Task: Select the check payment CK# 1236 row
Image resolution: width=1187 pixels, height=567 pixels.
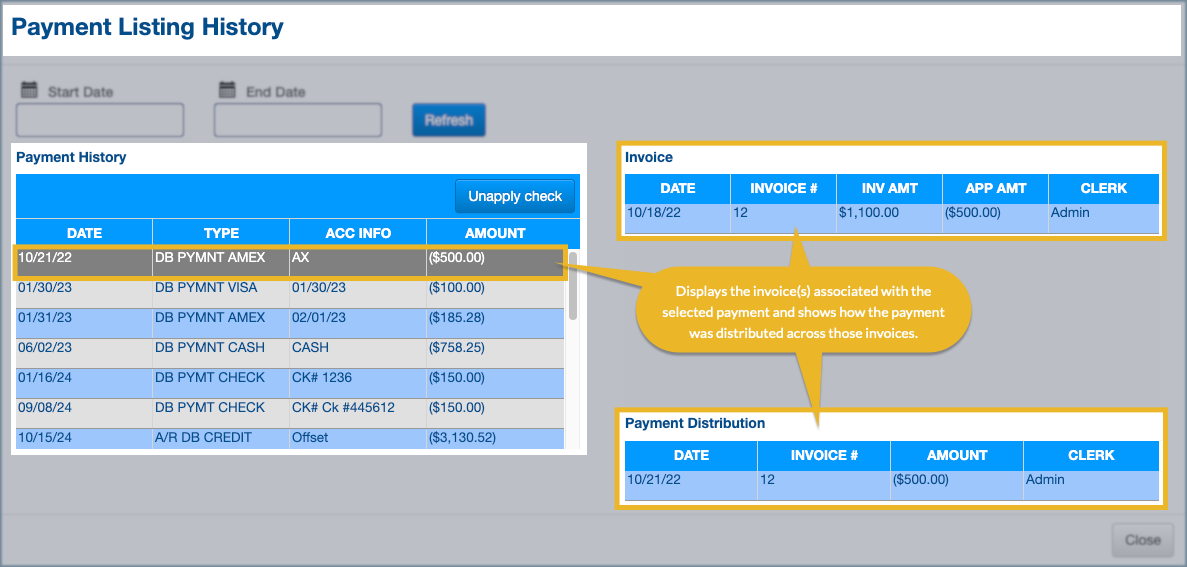Action: tap(290, 379)
